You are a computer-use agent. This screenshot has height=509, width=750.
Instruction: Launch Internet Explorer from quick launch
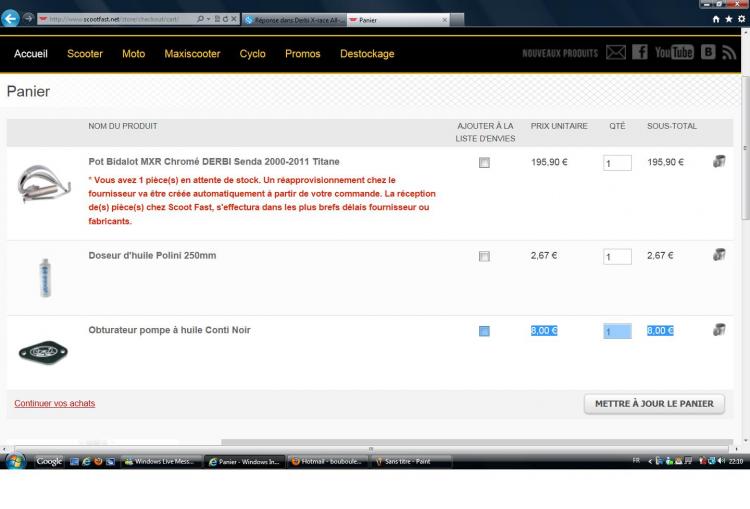87,462
